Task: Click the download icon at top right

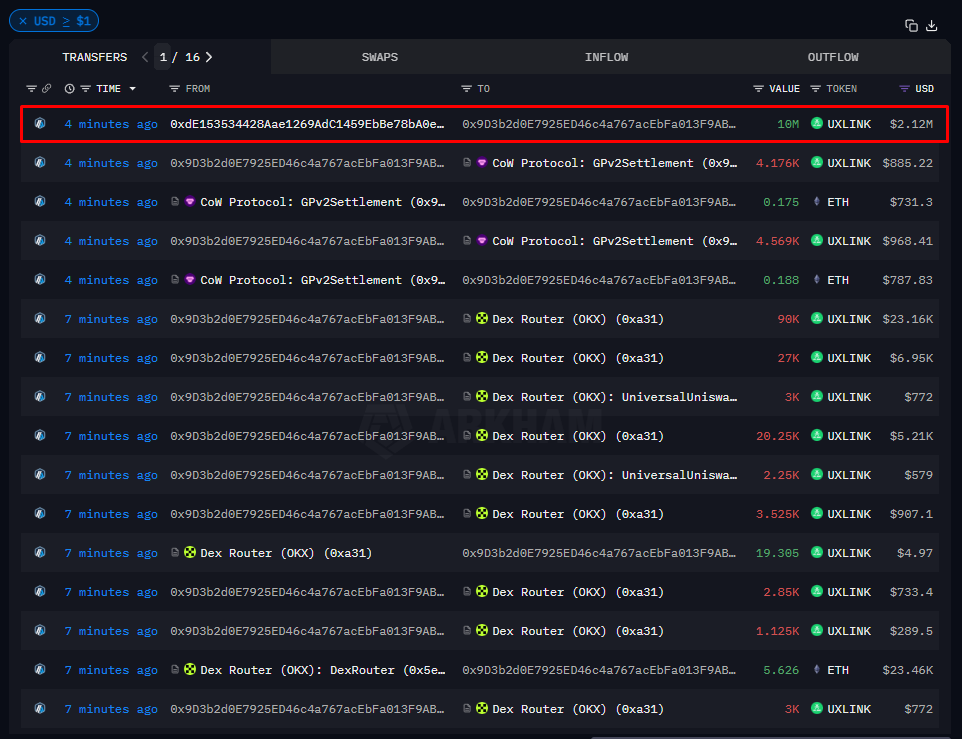Action: coord(932,26)
